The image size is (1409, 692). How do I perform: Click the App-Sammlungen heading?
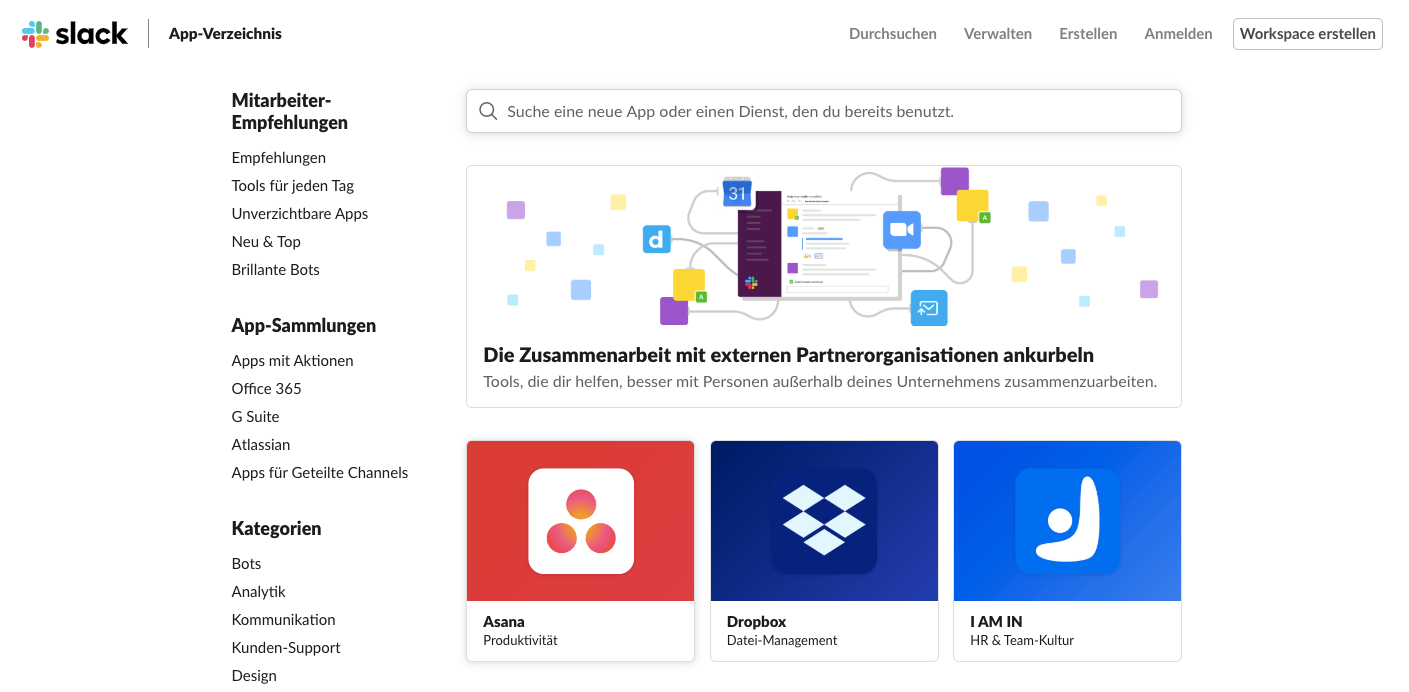[304, 325]
